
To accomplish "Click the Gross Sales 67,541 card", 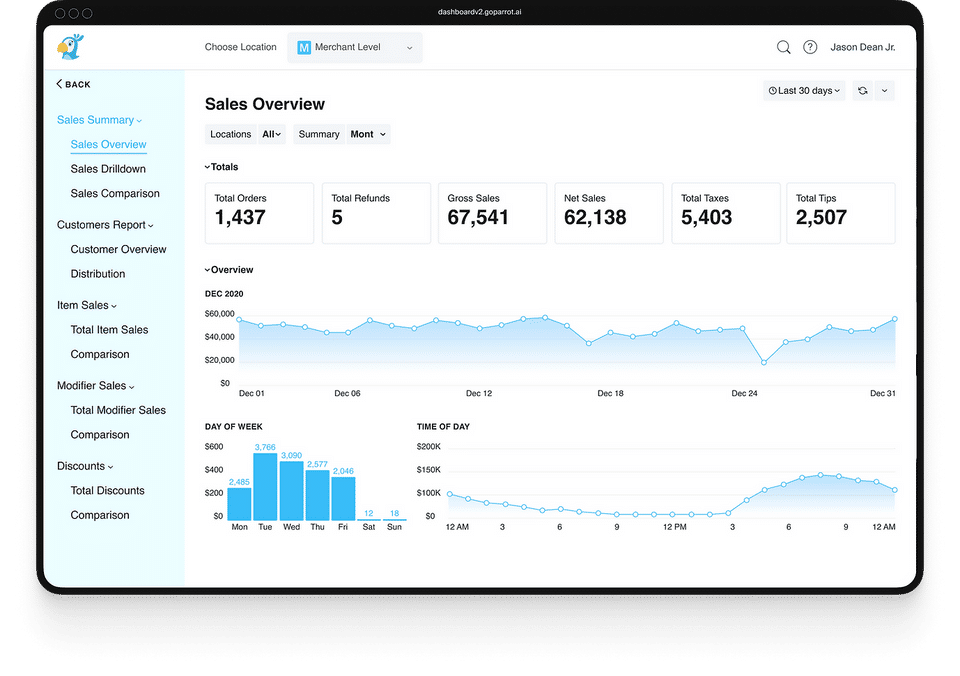I will pyautogui.click(x=492, y=213).
